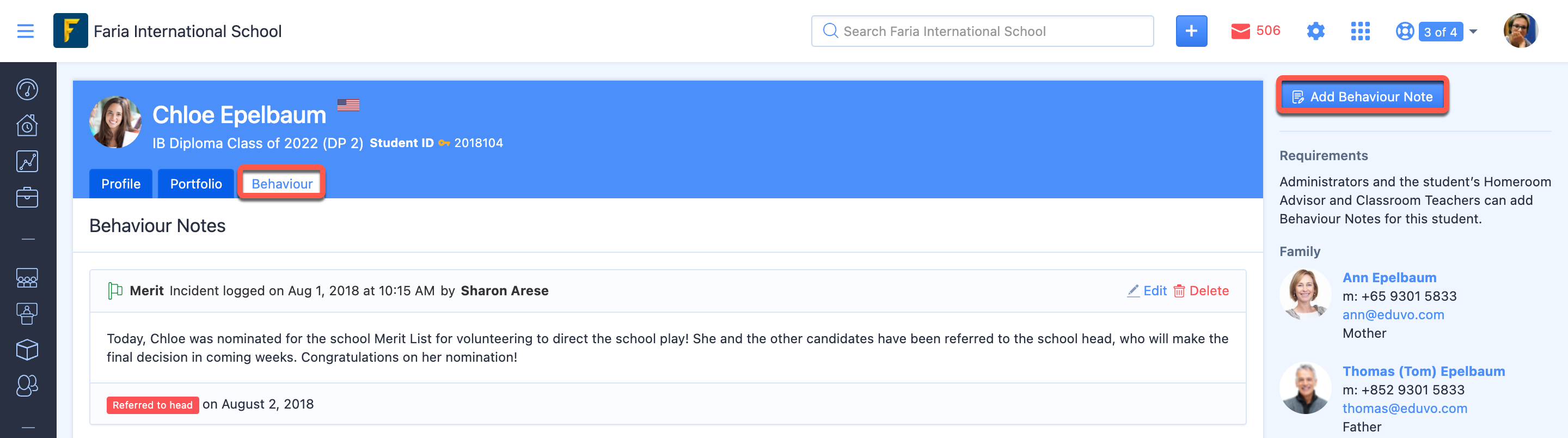
Task: Switch to the Profile tab
Action: [120, 184]
